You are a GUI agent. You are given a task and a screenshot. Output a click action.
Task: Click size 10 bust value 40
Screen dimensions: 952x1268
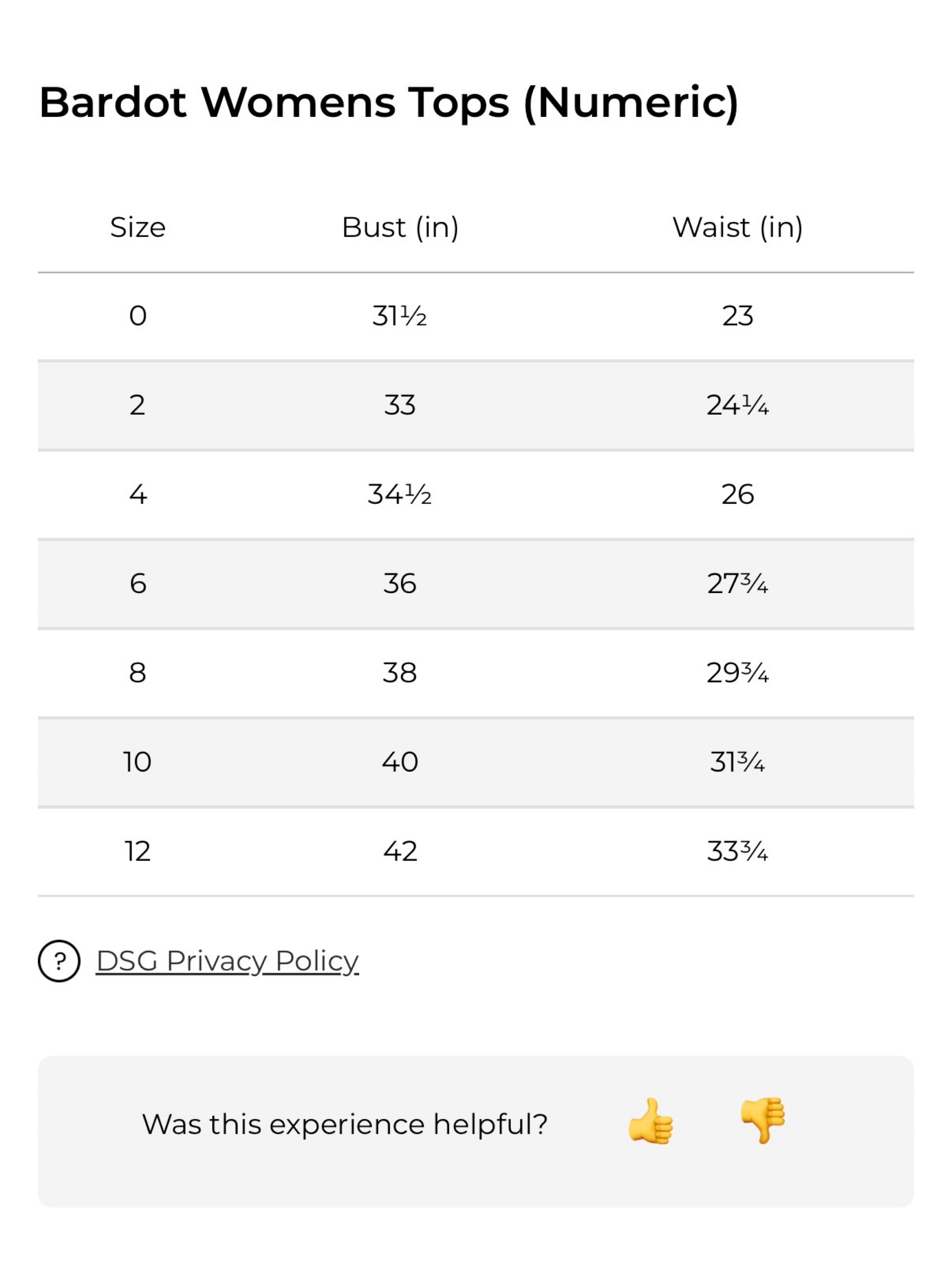point(400,762)
